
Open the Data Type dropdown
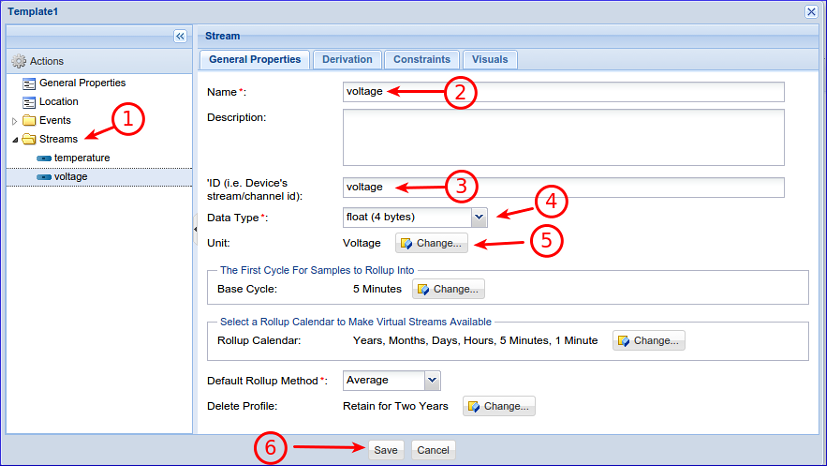[478, 216]
